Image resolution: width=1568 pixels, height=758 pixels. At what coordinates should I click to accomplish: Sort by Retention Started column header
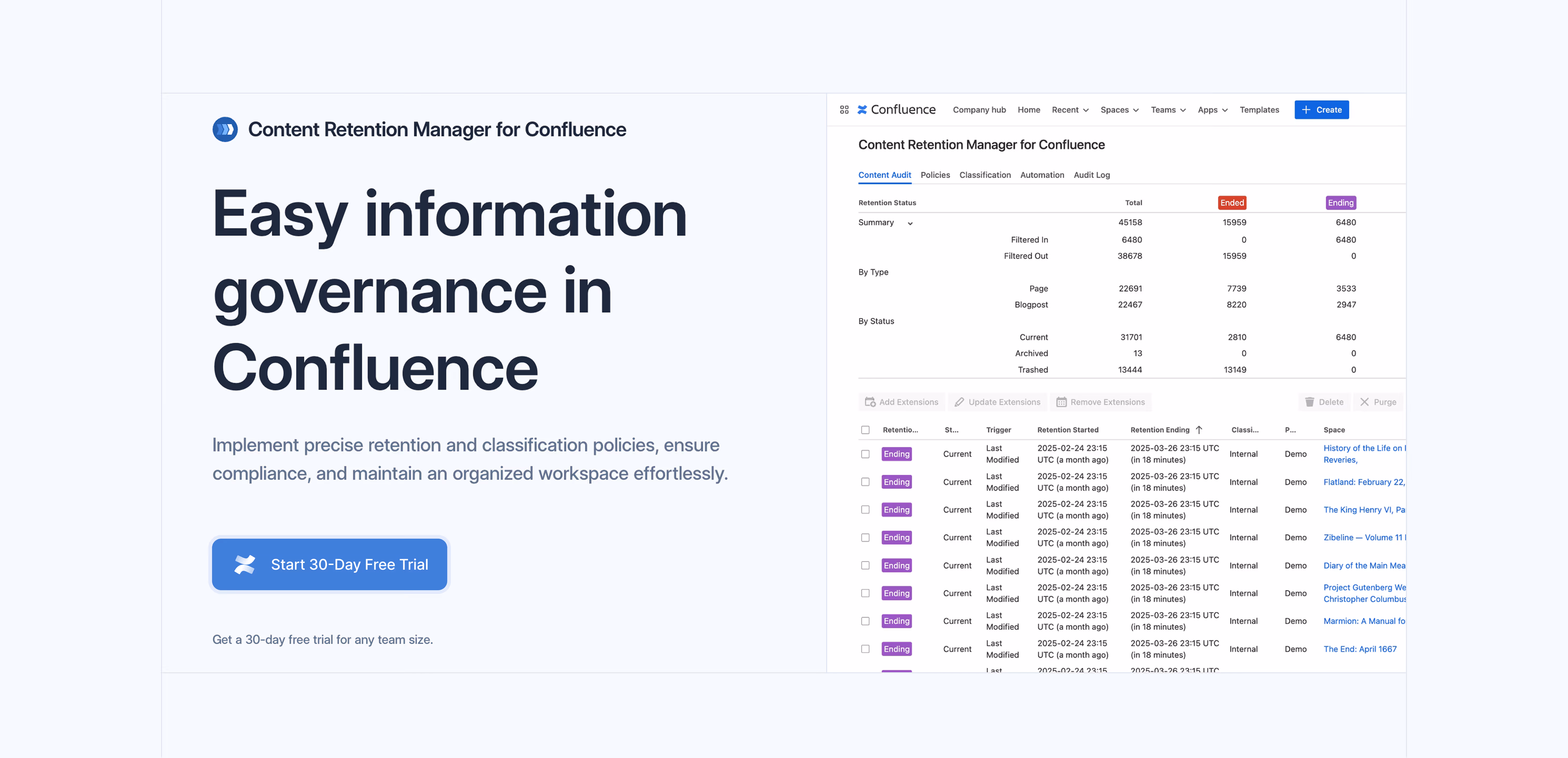coord(1068,429)
